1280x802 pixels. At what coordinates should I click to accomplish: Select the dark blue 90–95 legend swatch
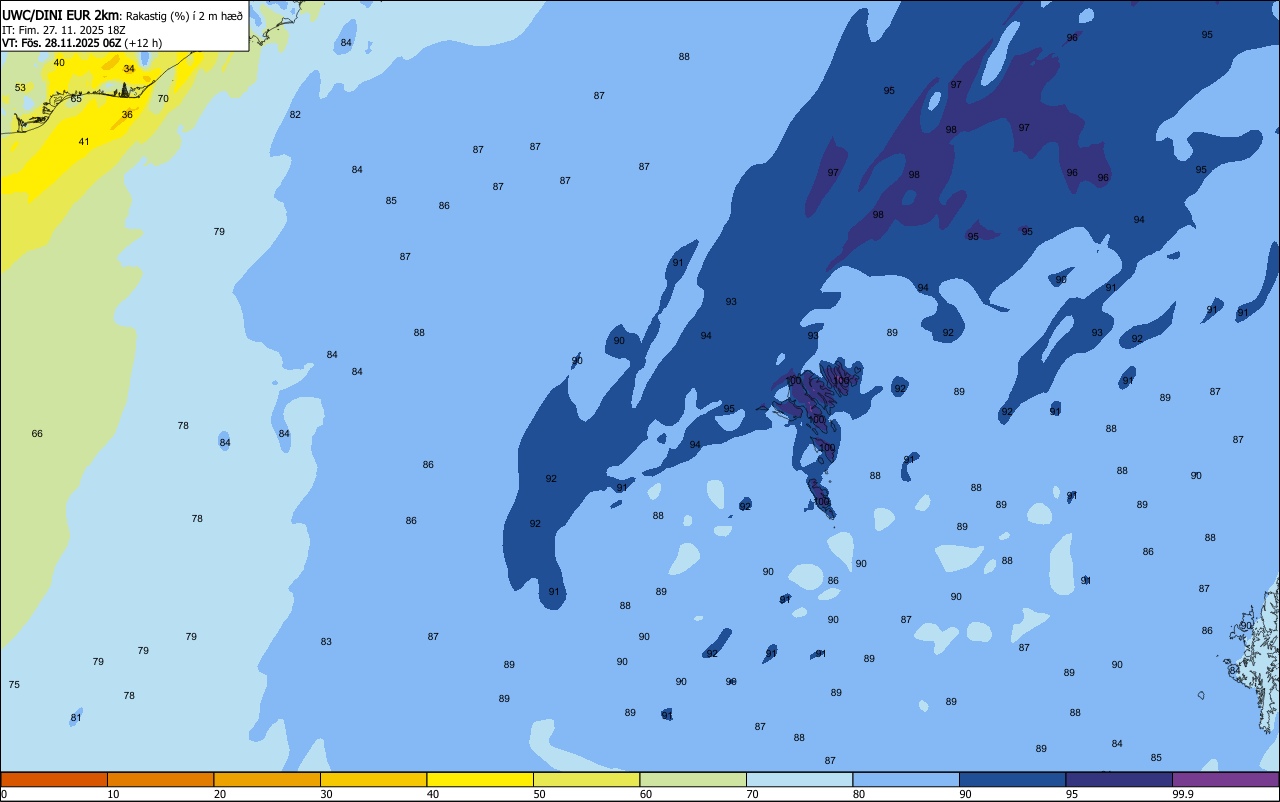(x=1012, y=779)
